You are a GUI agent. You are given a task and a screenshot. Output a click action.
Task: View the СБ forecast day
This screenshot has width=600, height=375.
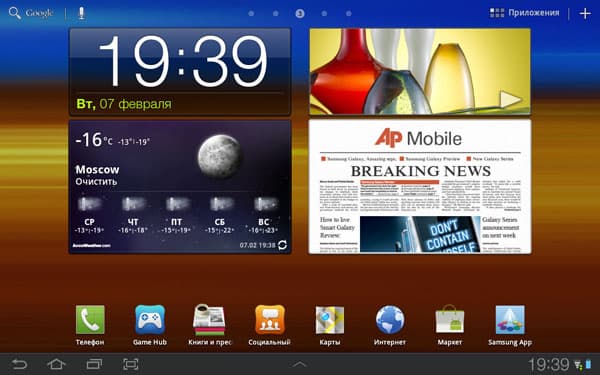220,215
